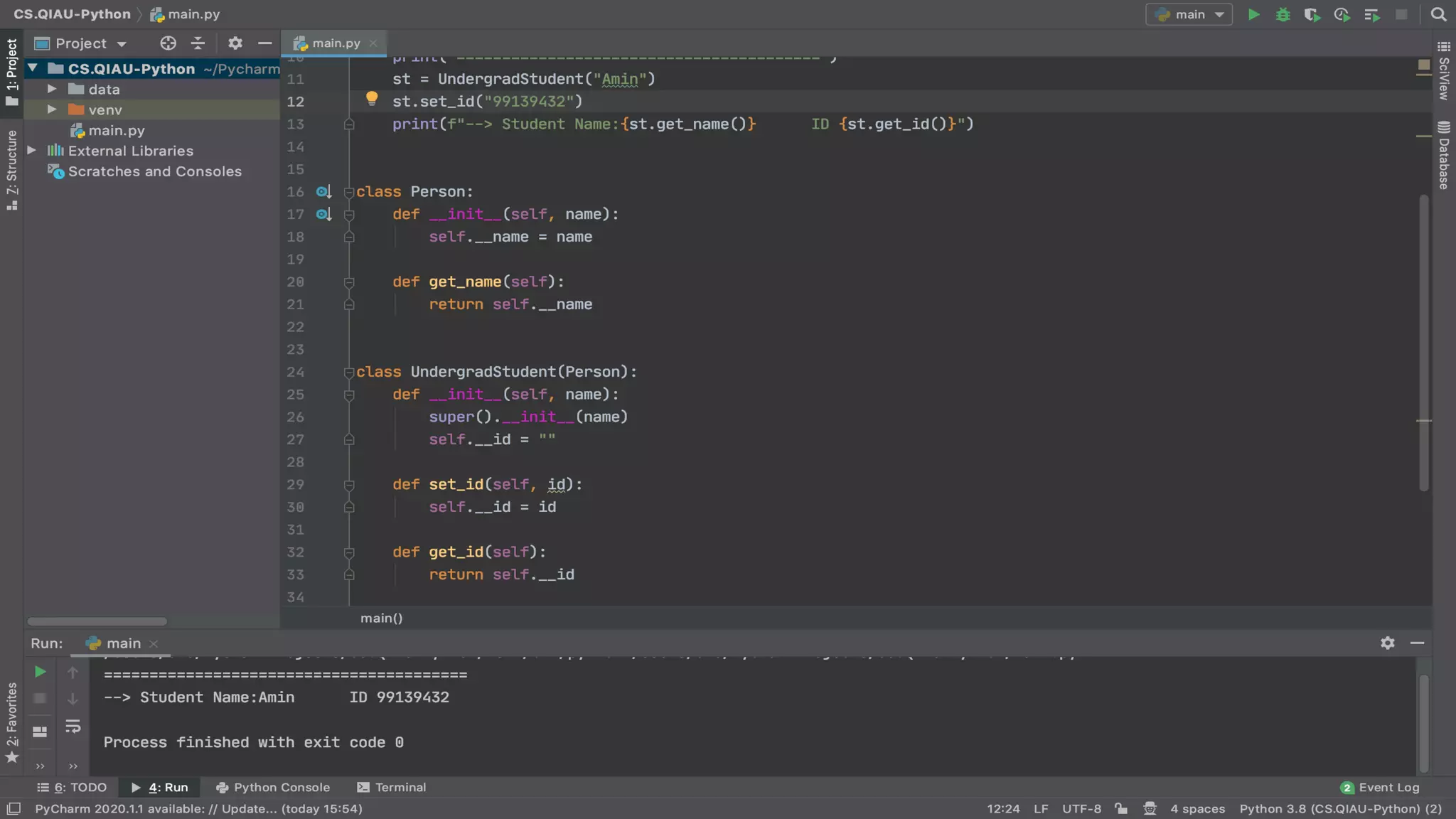Open the Terminal tool tab

(x=392, y=787)
